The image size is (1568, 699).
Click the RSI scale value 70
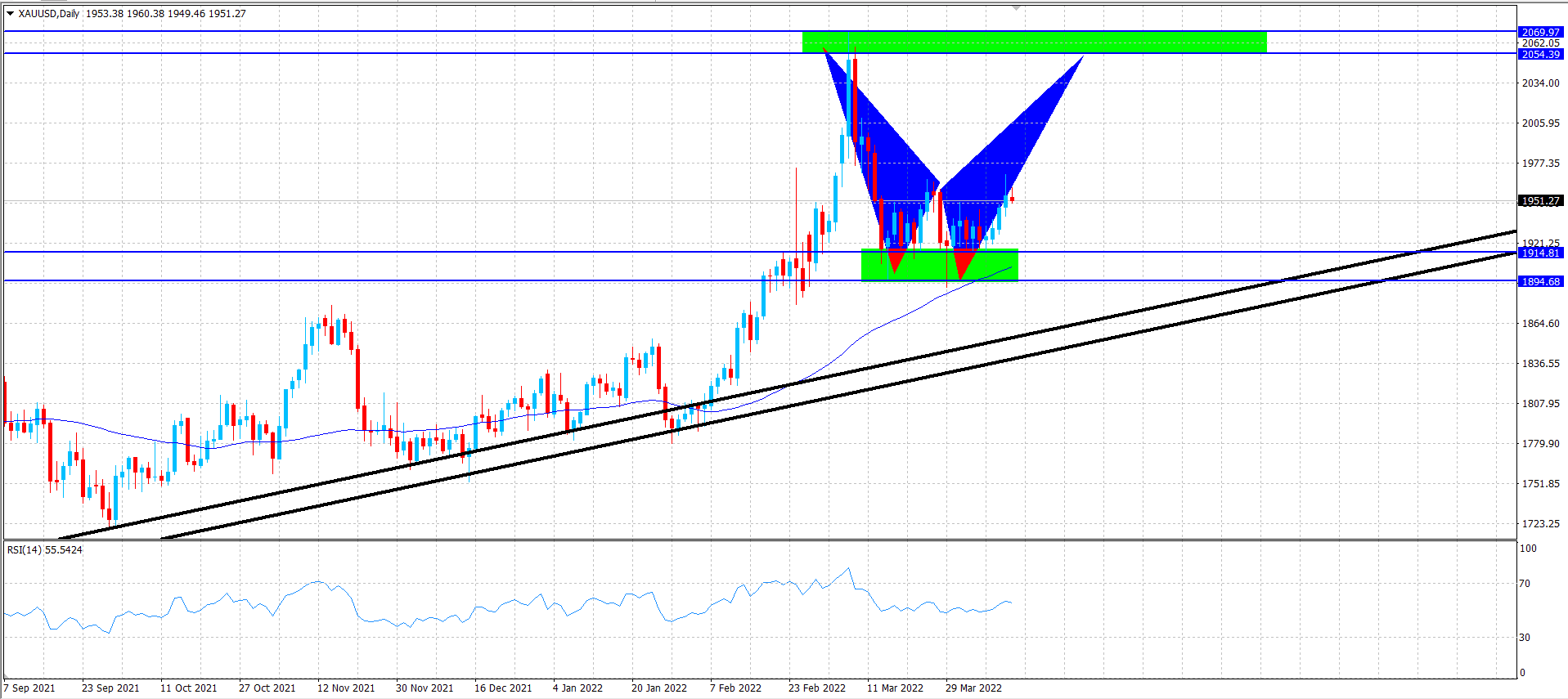click(1525, 583)
